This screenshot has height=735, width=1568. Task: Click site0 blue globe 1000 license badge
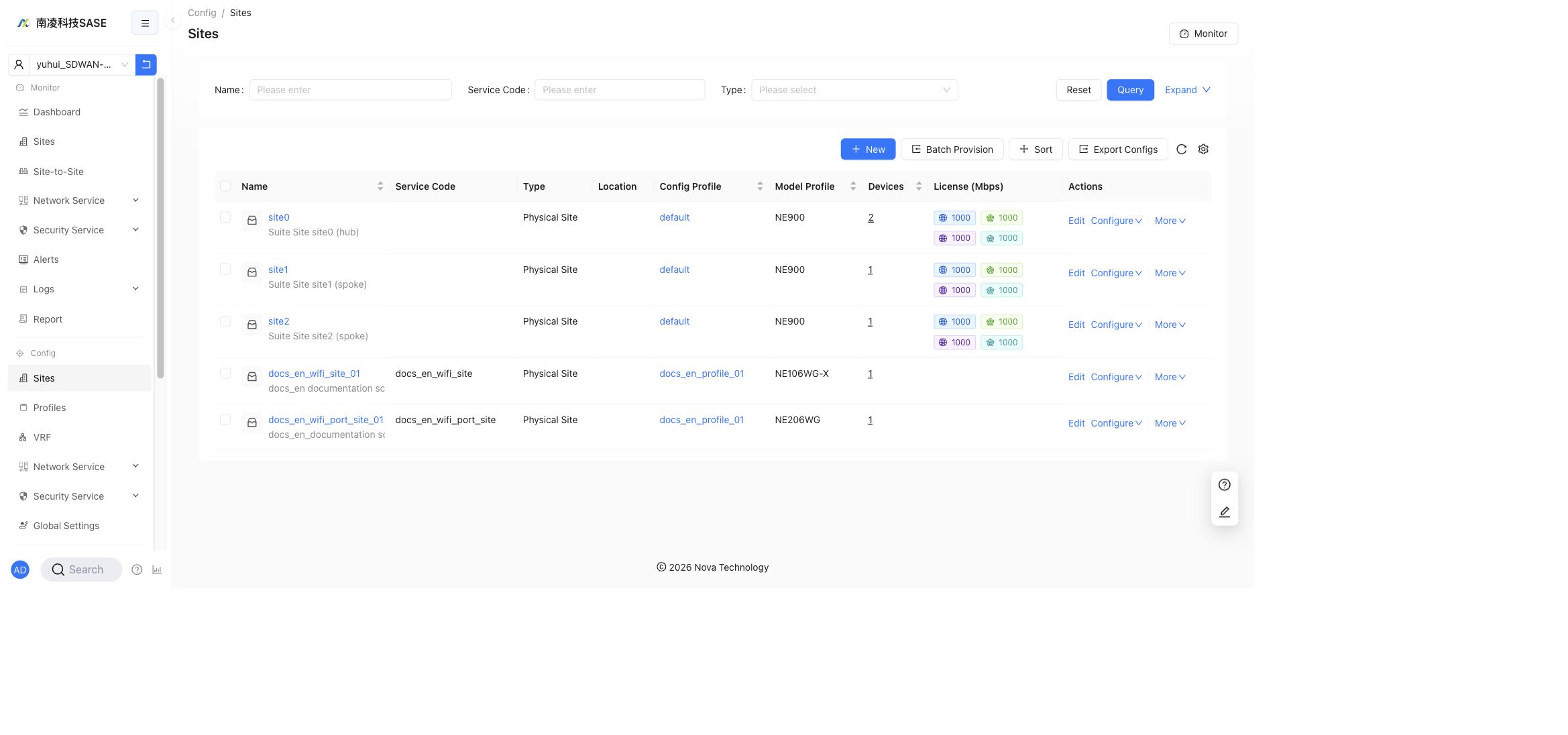pyautogui.click(x=954, y=218)
